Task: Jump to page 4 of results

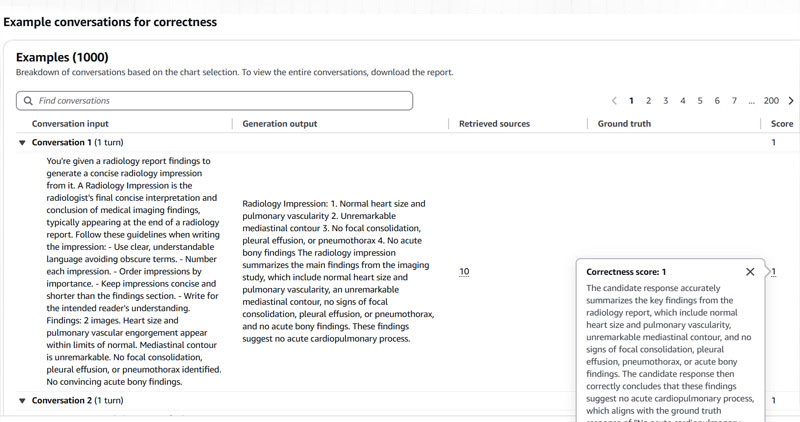Action: coord(683,101)
